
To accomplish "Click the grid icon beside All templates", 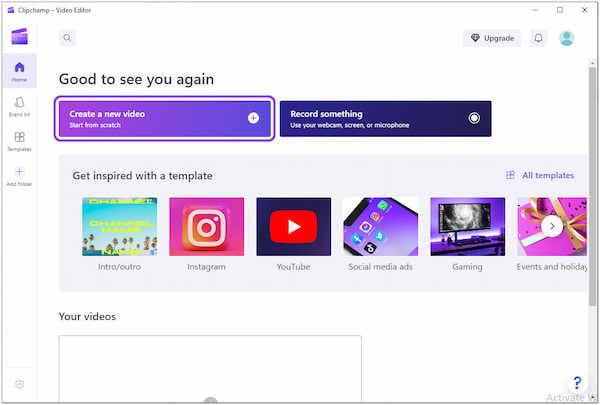I will (510, 175).
